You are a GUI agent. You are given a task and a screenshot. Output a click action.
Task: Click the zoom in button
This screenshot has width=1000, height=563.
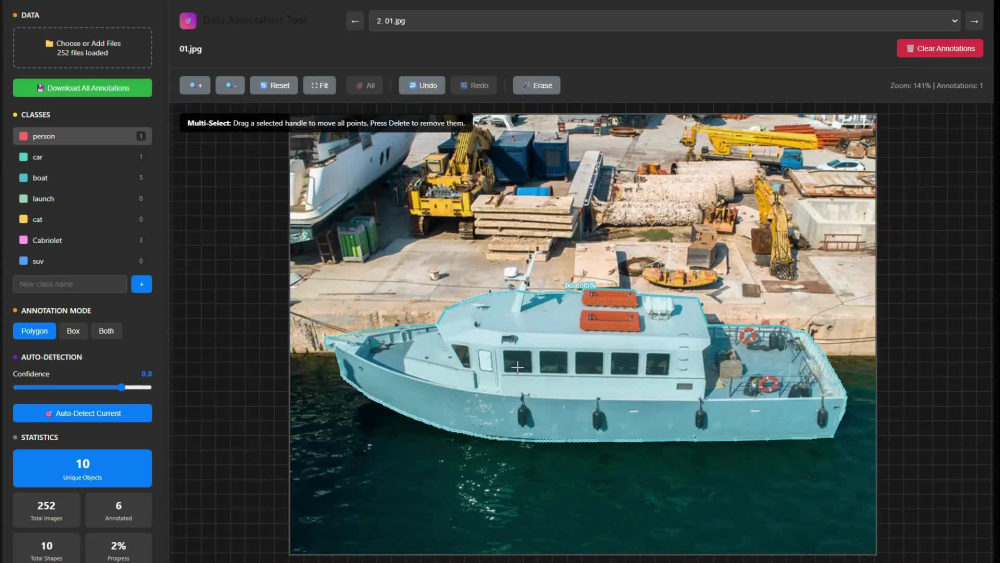pyautogui.click(x=195, y=85)
